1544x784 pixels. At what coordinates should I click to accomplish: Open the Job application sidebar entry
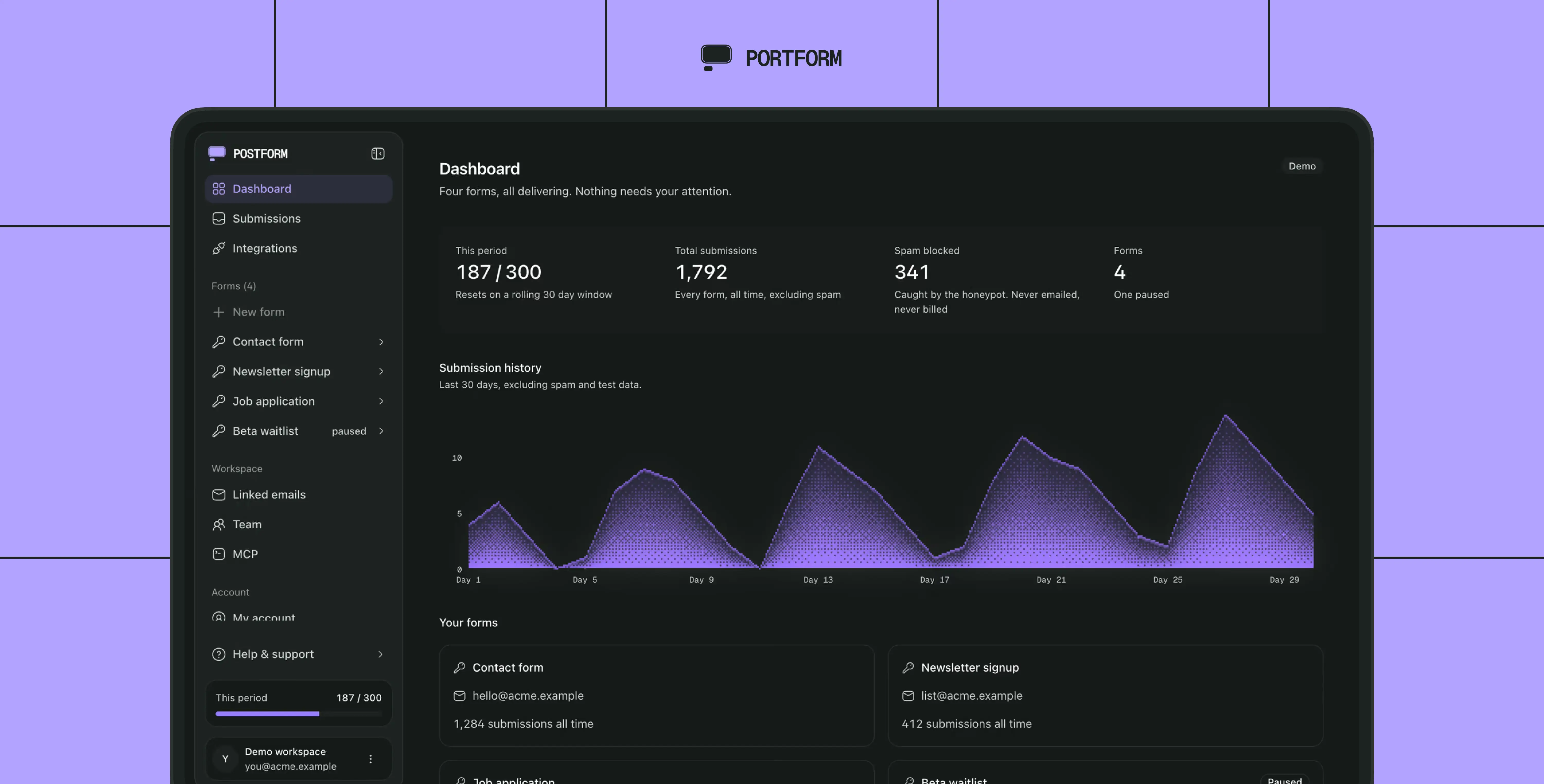299,401
